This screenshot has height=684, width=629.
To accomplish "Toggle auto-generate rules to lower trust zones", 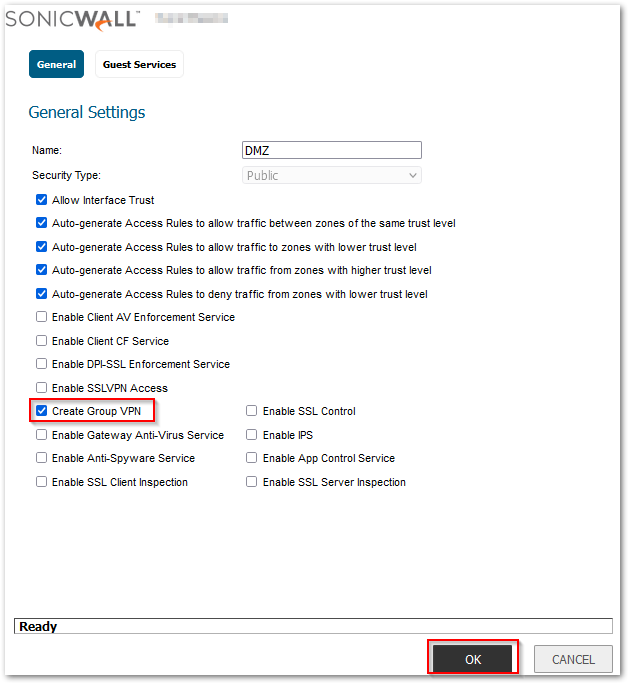I will (x=42, y=247).
